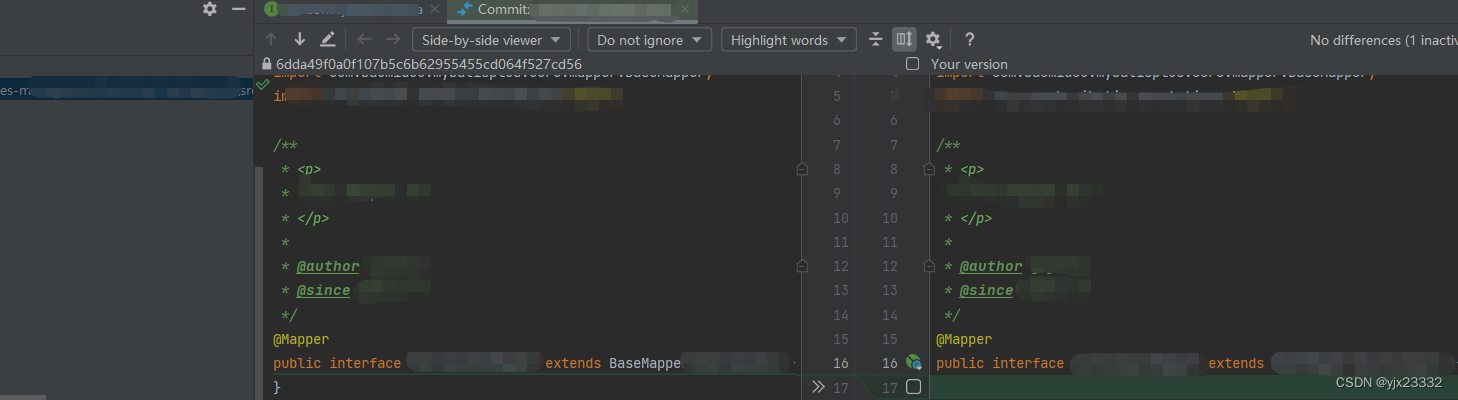Open diff help question mark

pyautogui.click(x=969, y=40)
